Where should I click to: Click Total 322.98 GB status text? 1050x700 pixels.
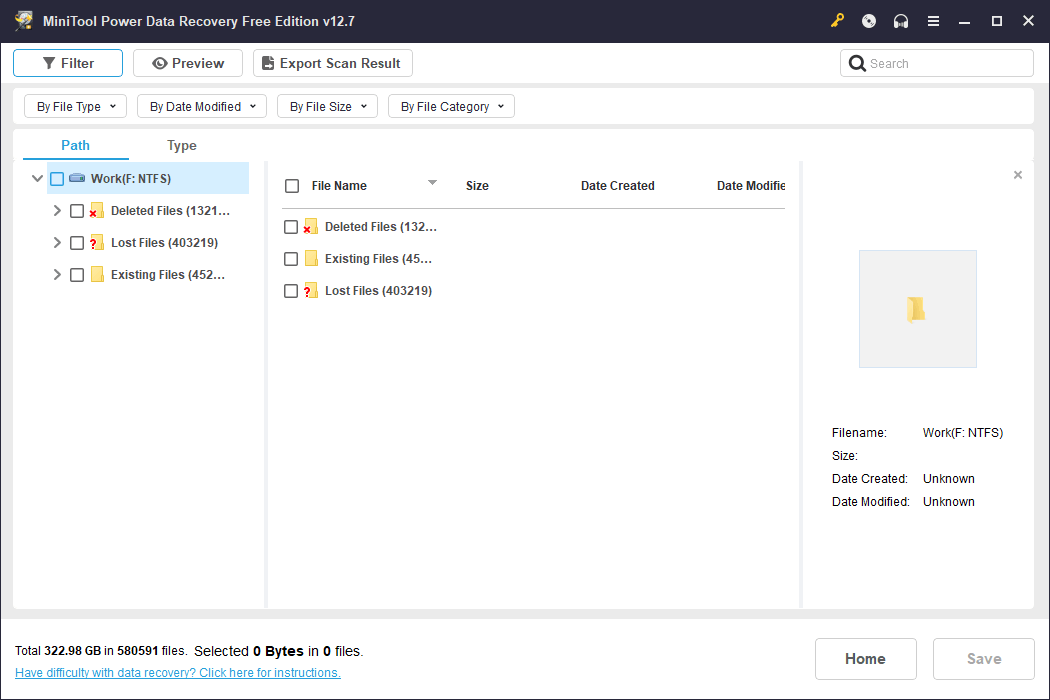coord(100,650)
